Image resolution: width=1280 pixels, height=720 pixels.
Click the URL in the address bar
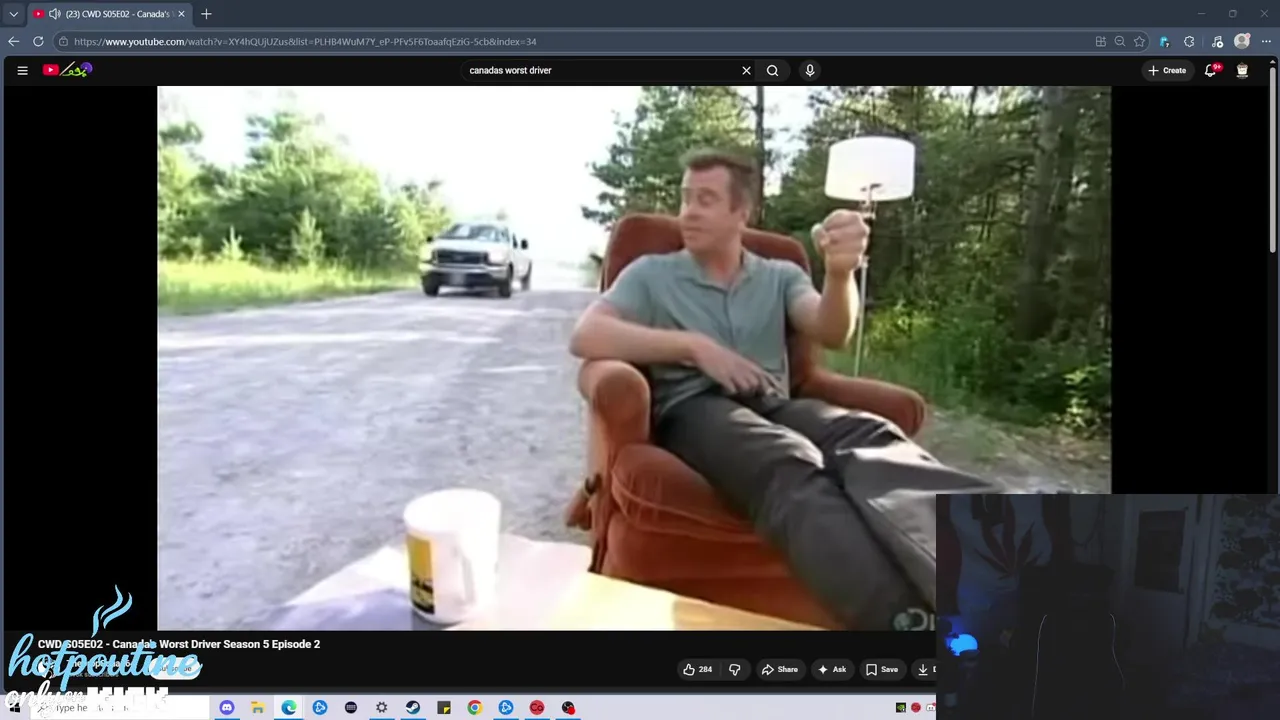point(305,41)
